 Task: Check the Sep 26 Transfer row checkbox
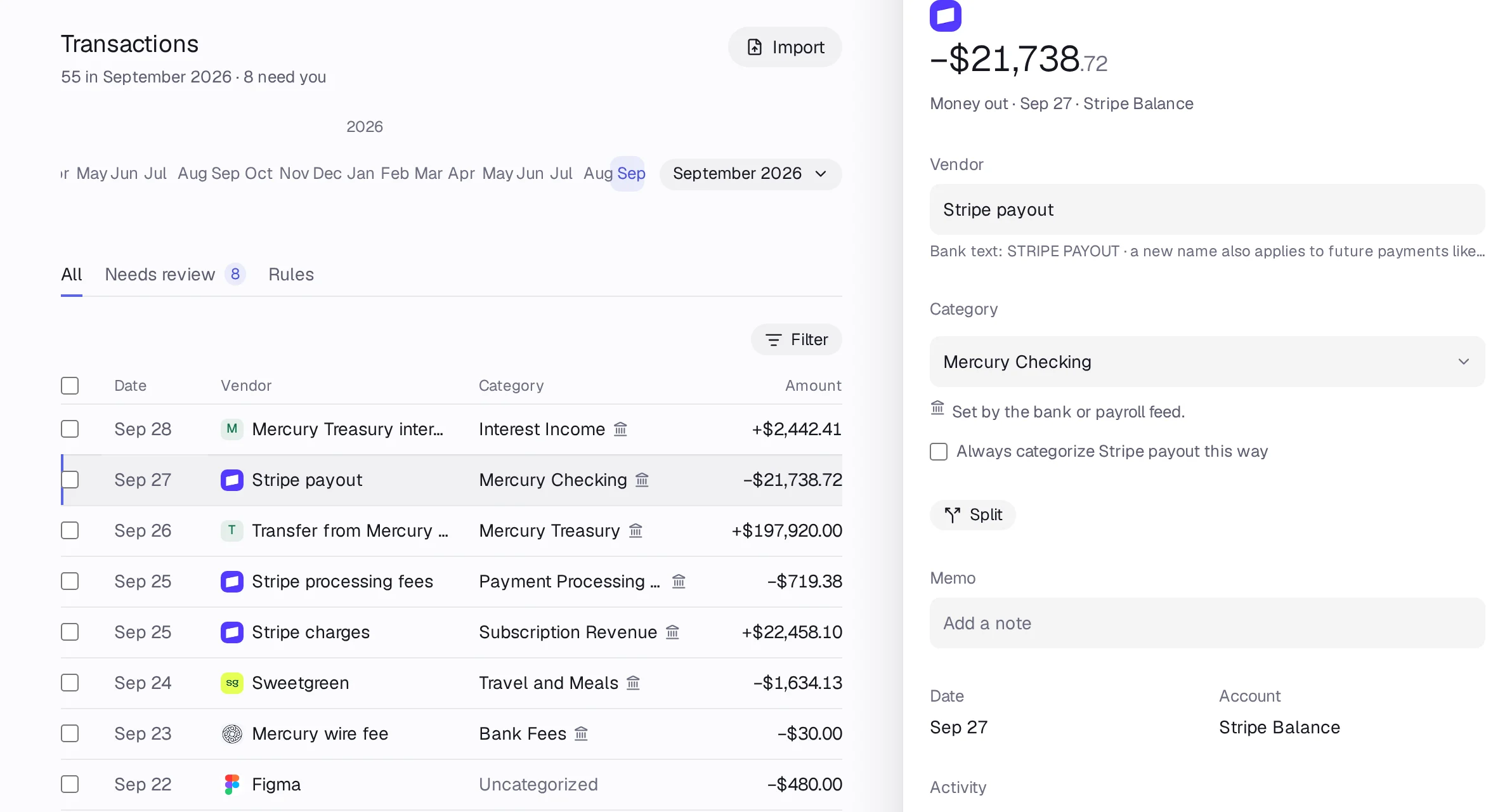click(x=70, y=530)
